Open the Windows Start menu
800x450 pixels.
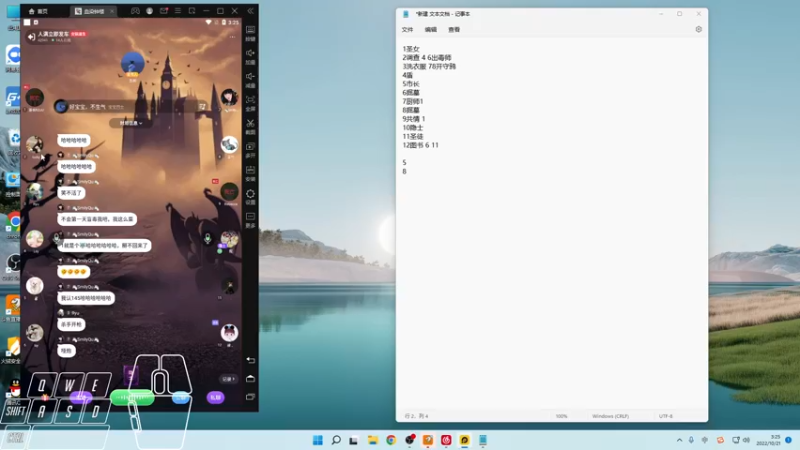point(317,440)
